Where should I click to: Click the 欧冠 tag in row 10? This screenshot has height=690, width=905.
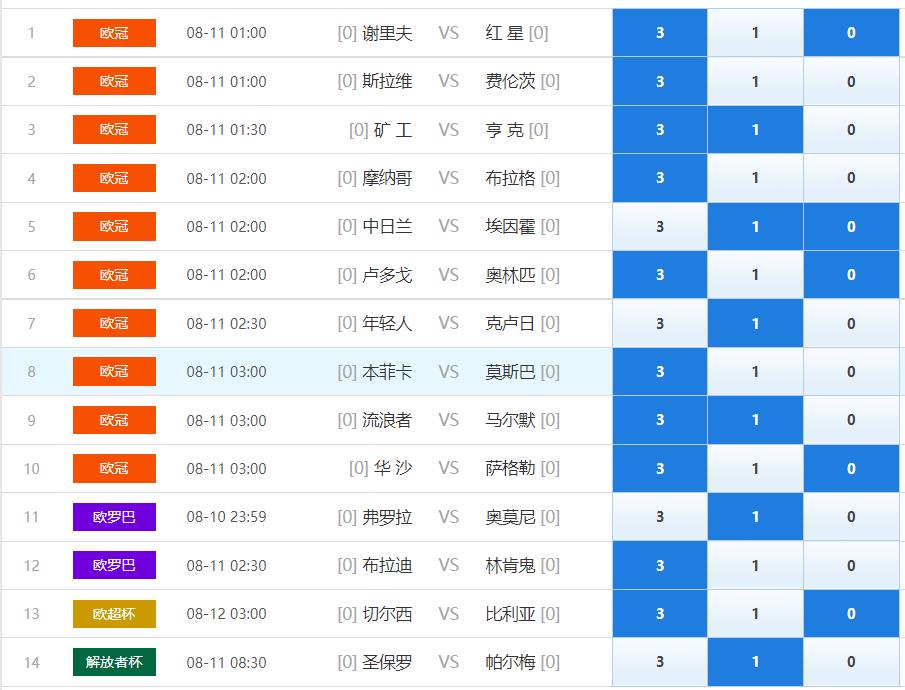pos(114,468)
